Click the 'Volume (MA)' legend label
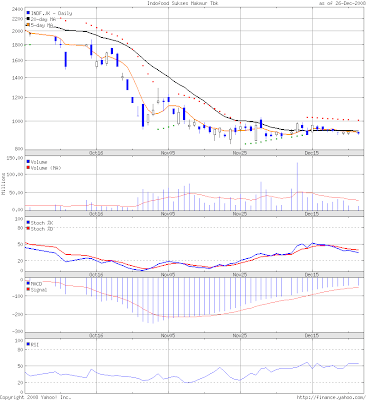 coord(46,168)
